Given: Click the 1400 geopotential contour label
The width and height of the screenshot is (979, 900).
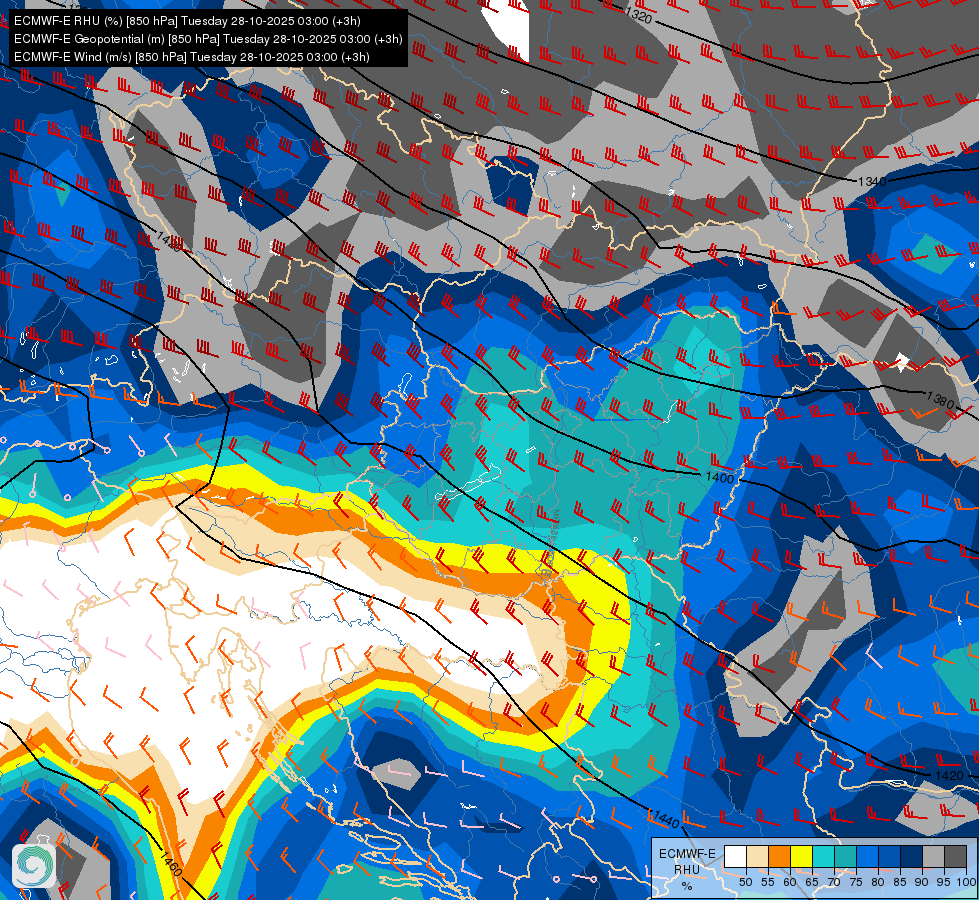Looking at the screenshot, I should [719, 477].
